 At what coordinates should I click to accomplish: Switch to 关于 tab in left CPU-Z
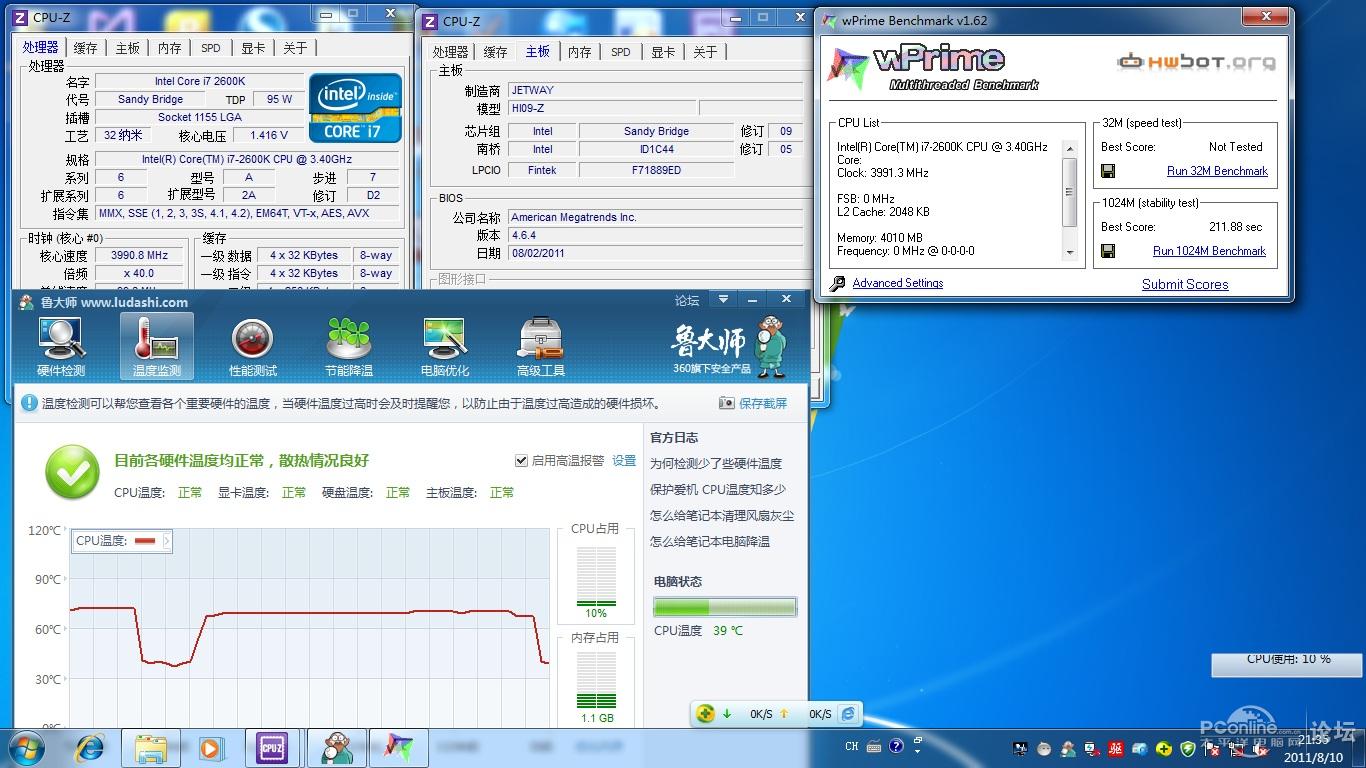295,47
